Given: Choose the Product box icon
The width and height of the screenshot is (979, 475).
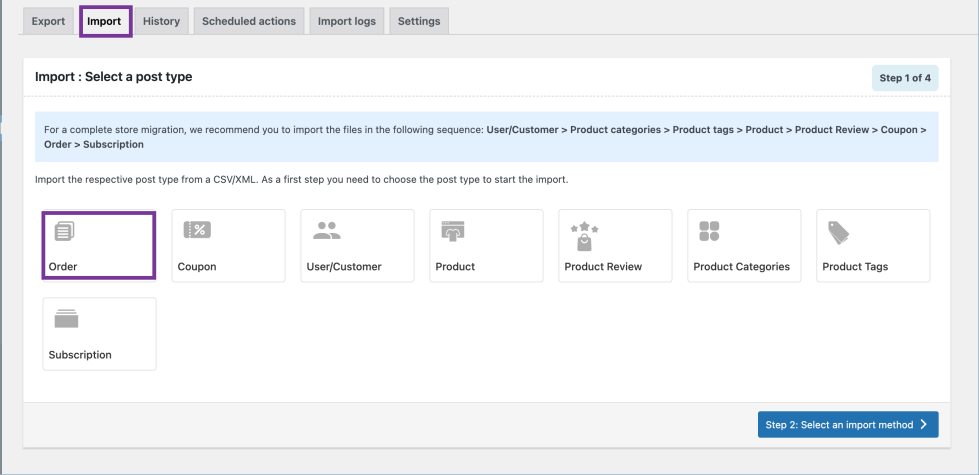Looking at the screenshot, I should point(453,231).
